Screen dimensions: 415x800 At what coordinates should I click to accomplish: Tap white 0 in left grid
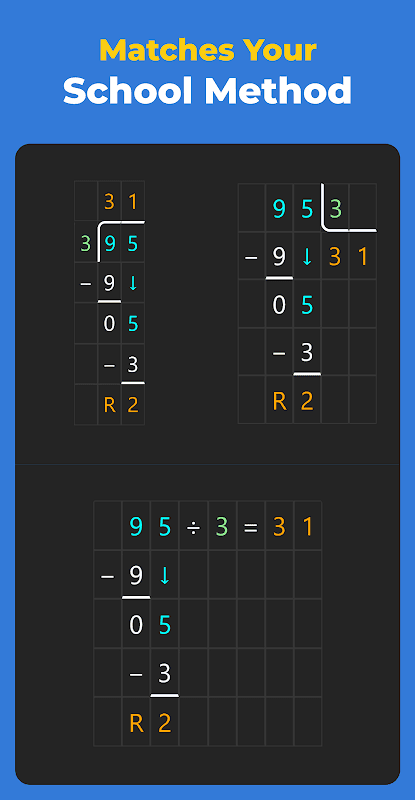point(109,323)
